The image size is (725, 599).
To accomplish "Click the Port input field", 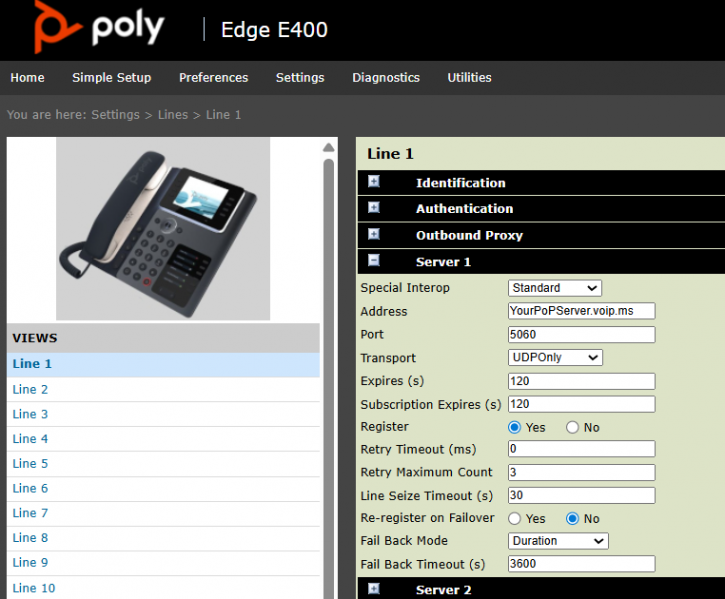I will 581,334.
